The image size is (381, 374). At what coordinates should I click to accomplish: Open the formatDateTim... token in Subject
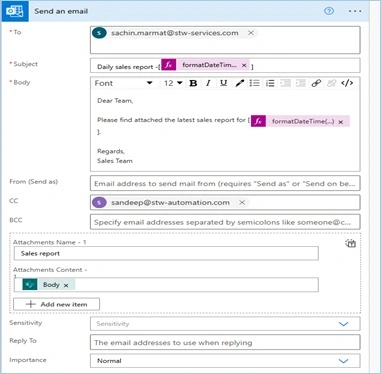[209, 65]
